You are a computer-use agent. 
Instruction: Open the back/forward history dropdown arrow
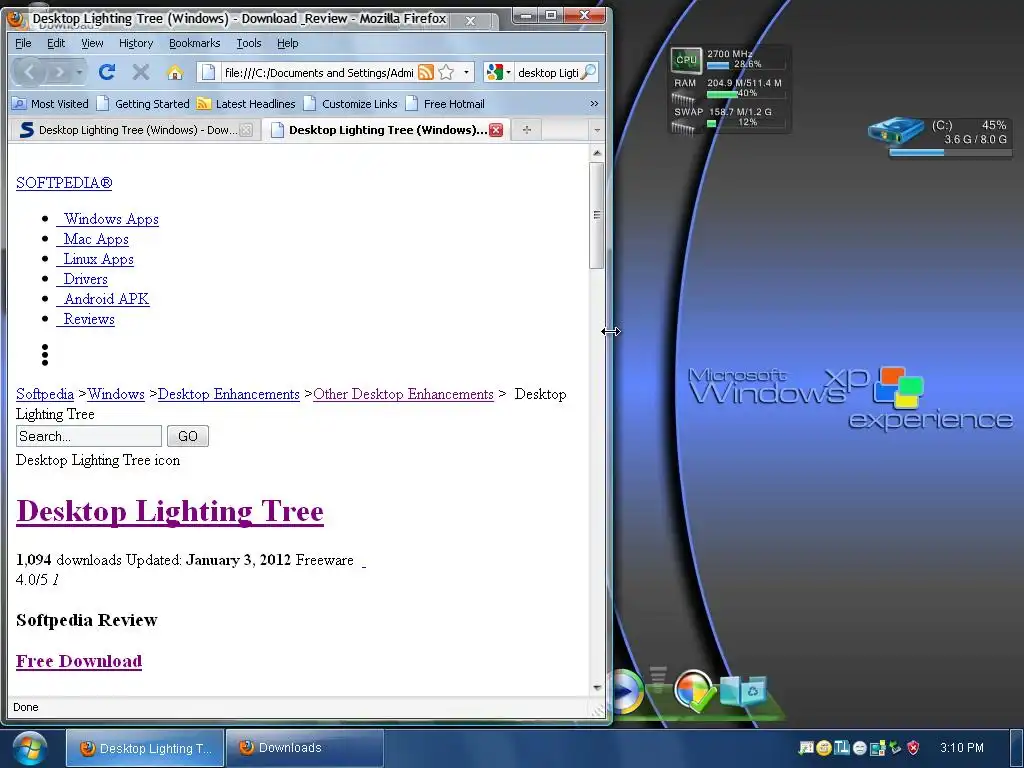[79, 72]
